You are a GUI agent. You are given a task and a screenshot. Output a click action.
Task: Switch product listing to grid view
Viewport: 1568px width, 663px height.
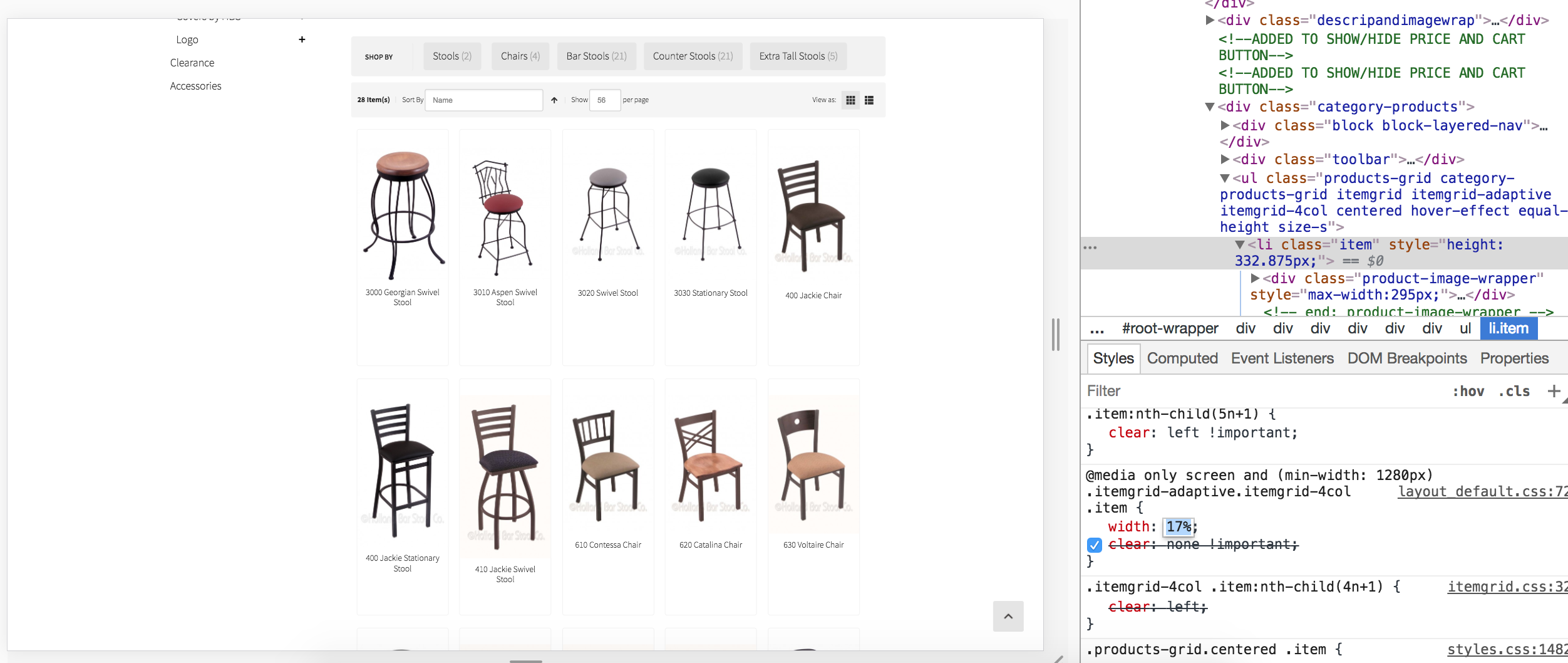(850, 100)
